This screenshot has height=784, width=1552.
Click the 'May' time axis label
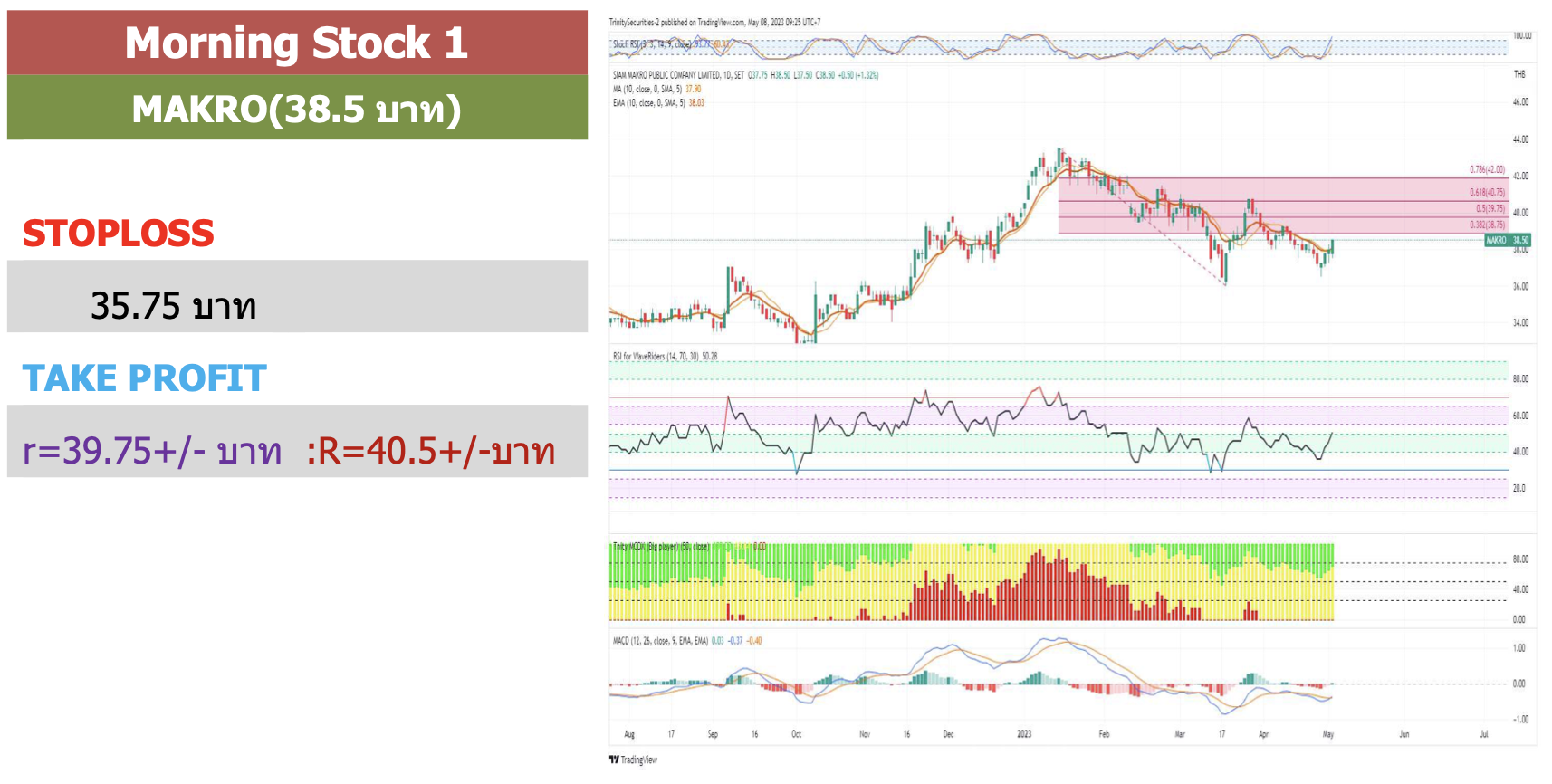click(1328, 734)
